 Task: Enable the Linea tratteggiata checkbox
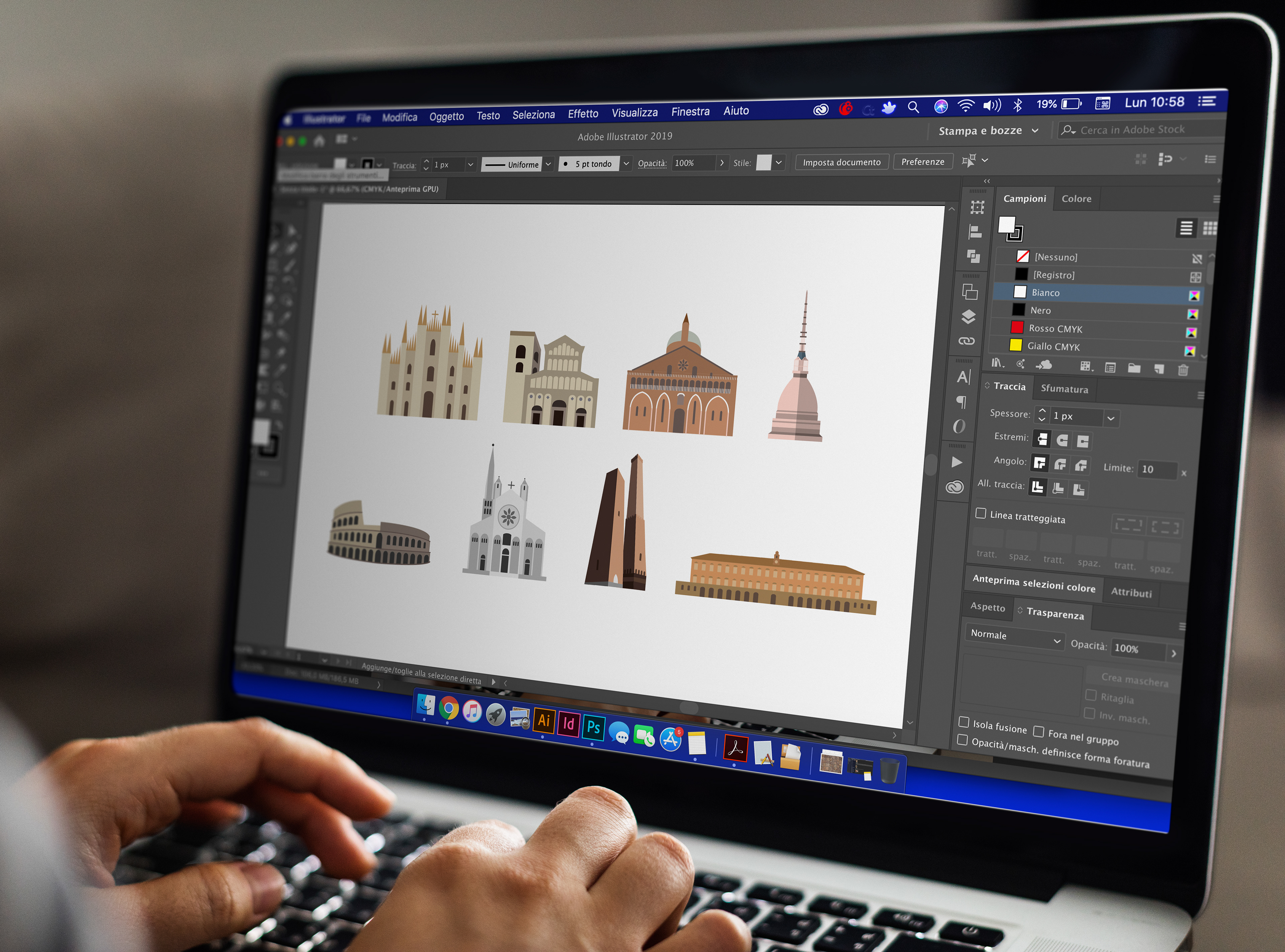pos(980,513)
